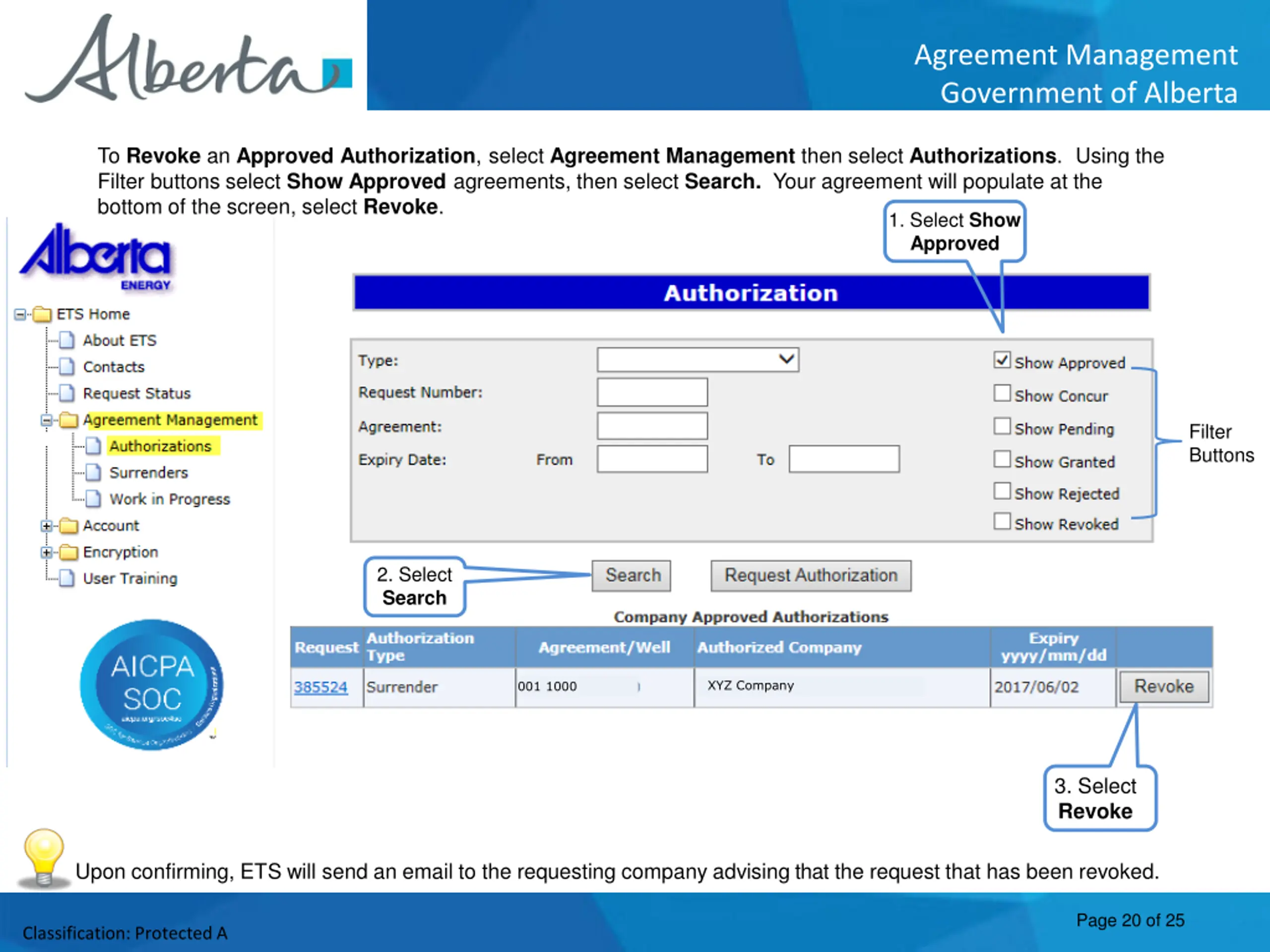Click the Search button
Image resolution: width=1270 pixels, height=952 pixels.
[632, 576]
